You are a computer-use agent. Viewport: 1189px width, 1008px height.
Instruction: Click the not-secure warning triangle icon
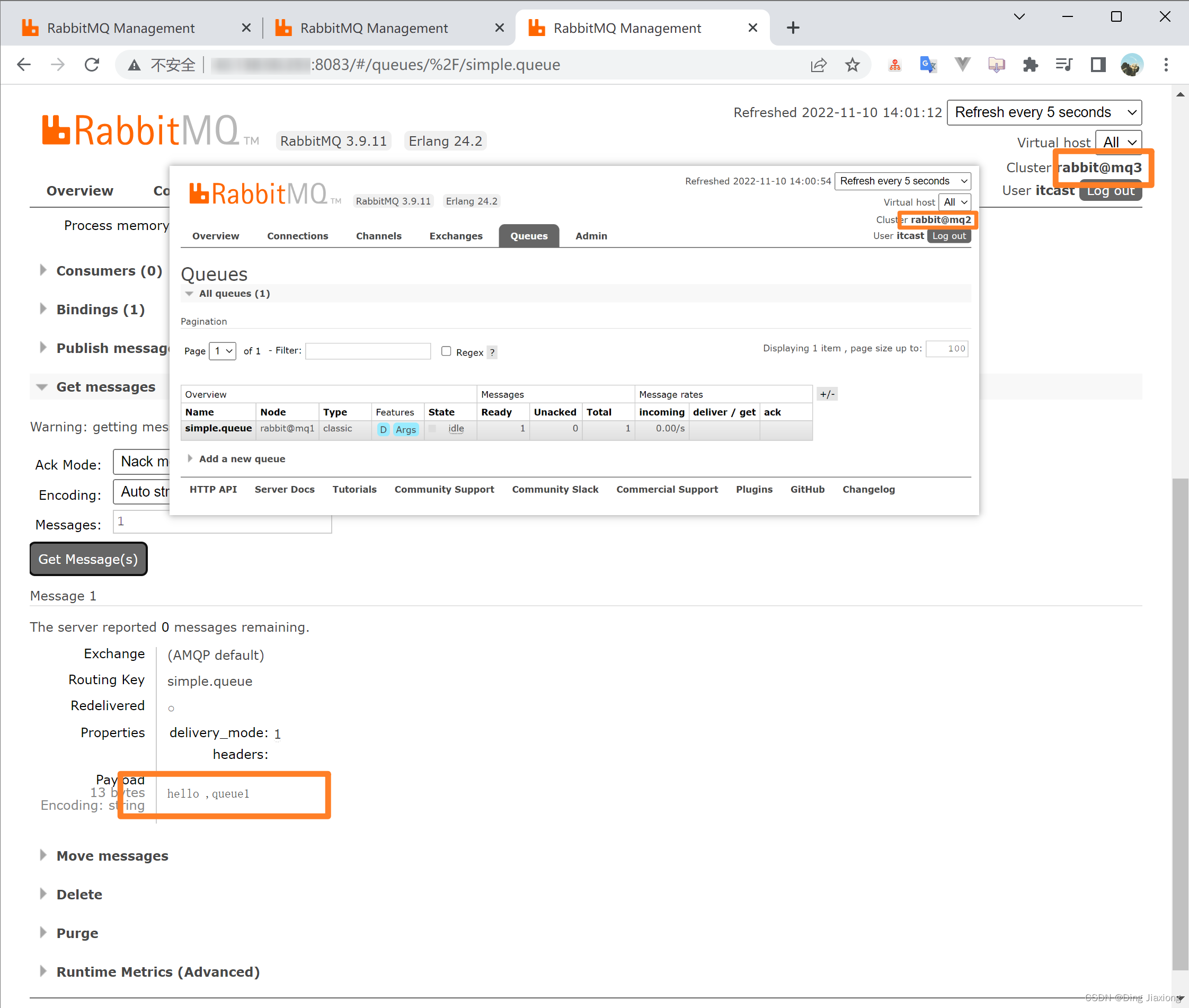coord(134,65)
